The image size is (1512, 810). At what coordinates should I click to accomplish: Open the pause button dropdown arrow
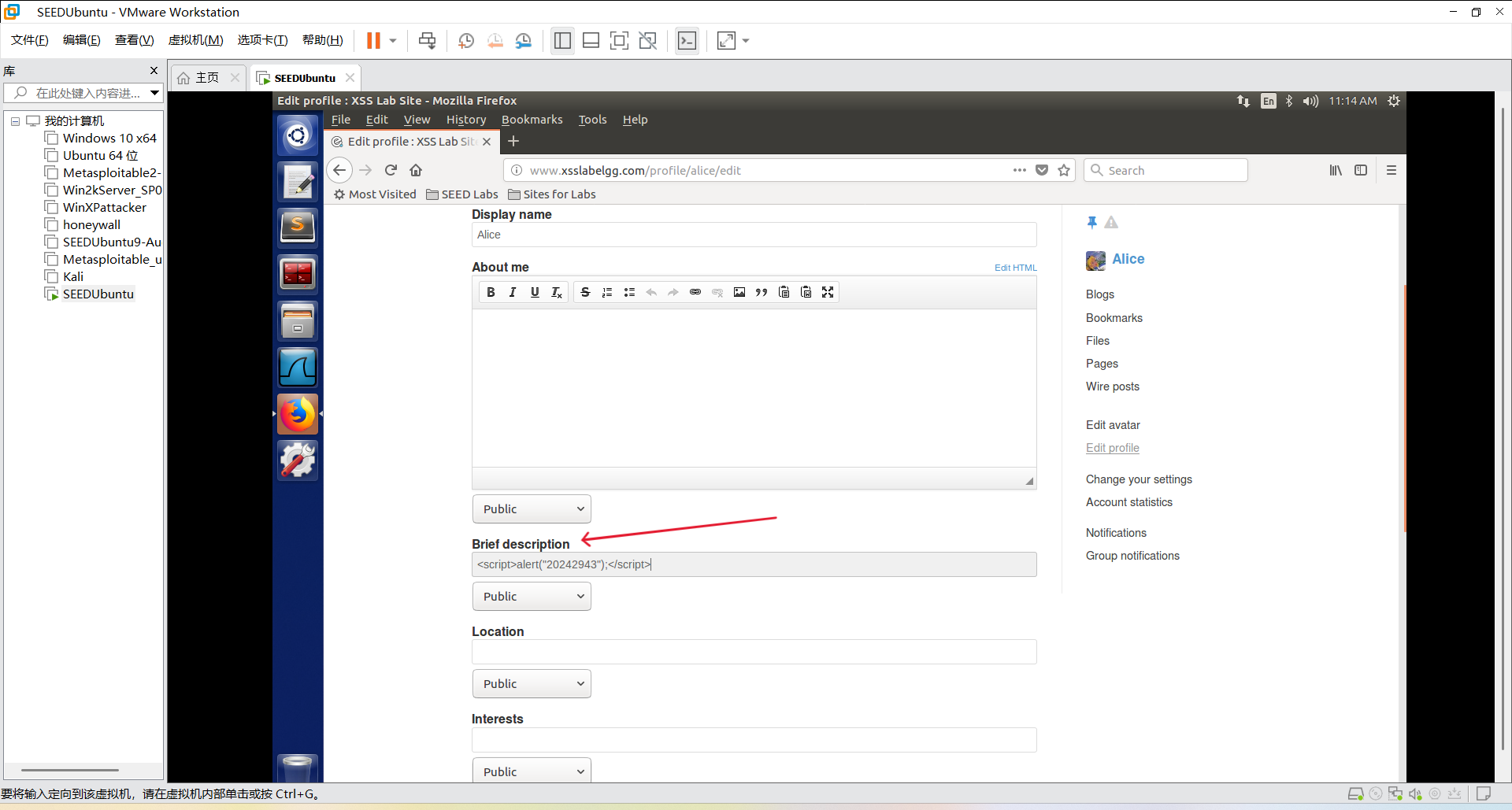click(392, 41)
